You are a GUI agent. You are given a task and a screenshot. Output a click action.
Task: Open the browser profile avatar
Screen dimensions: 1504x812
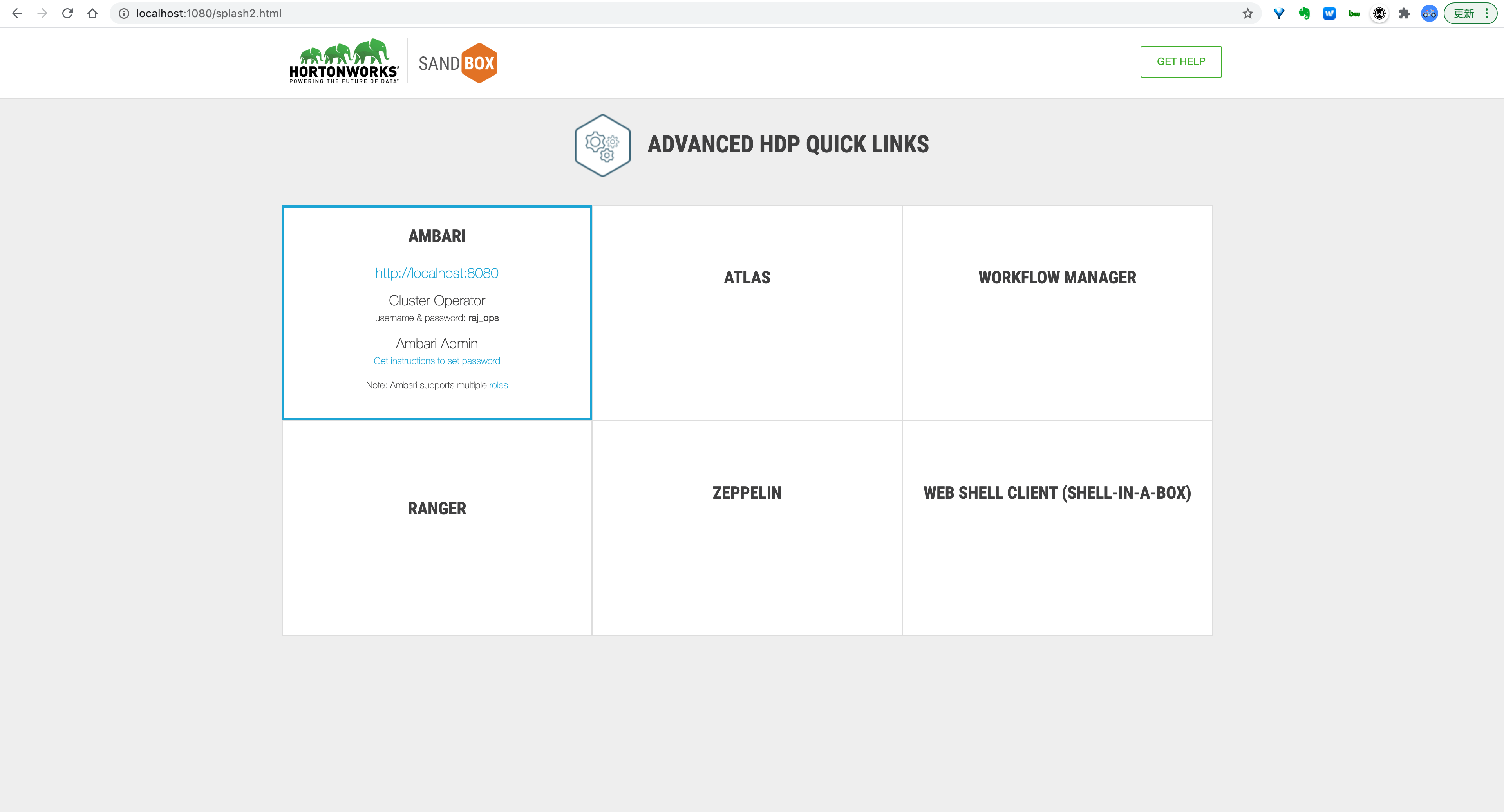(x=1429, y=13)
